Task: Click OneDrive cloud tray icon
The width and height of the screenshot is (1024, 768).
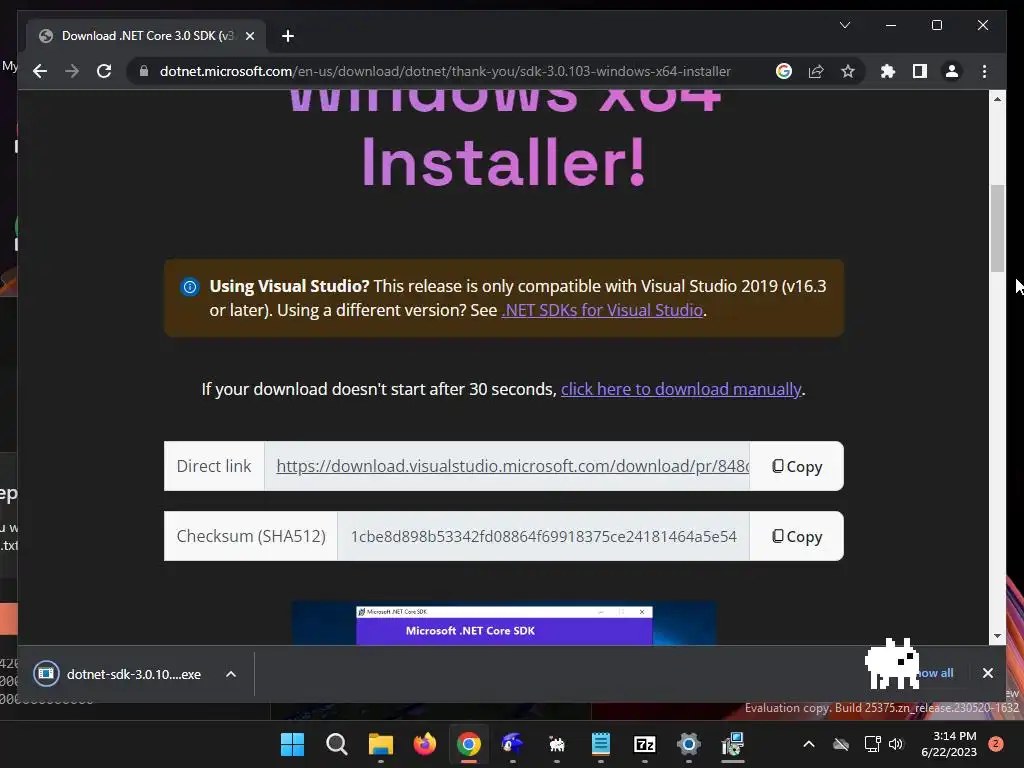Action: (841, 744)
